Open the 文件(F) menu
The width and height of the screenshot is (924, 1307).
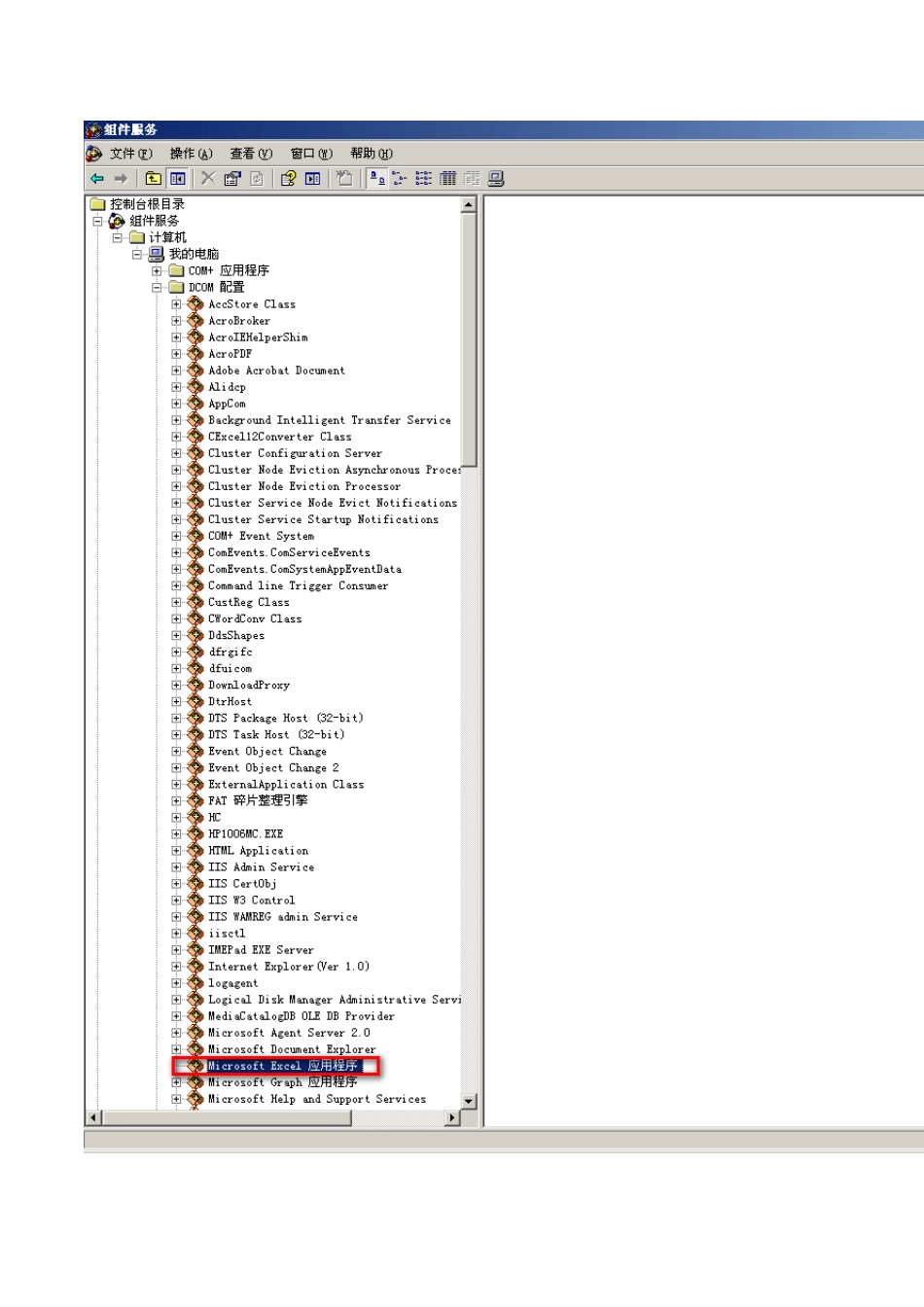[131, 154]
